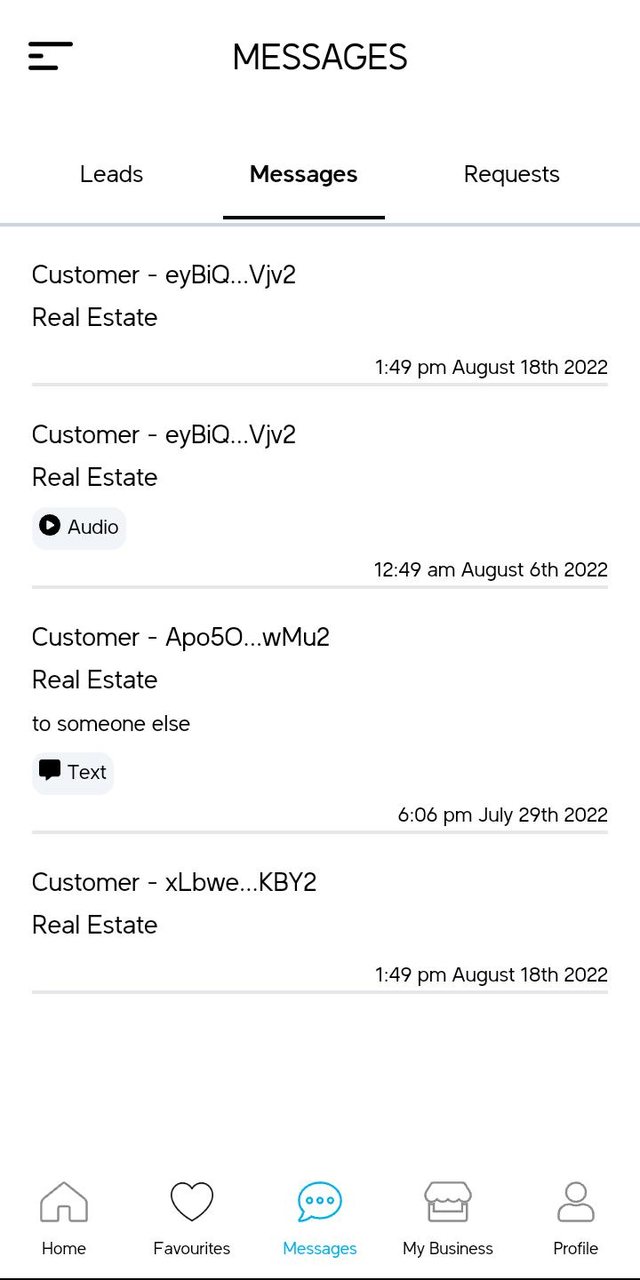Tap the Favourites label in bottom bar
Screen dimensions: 640x1280
coord(191,1248)
